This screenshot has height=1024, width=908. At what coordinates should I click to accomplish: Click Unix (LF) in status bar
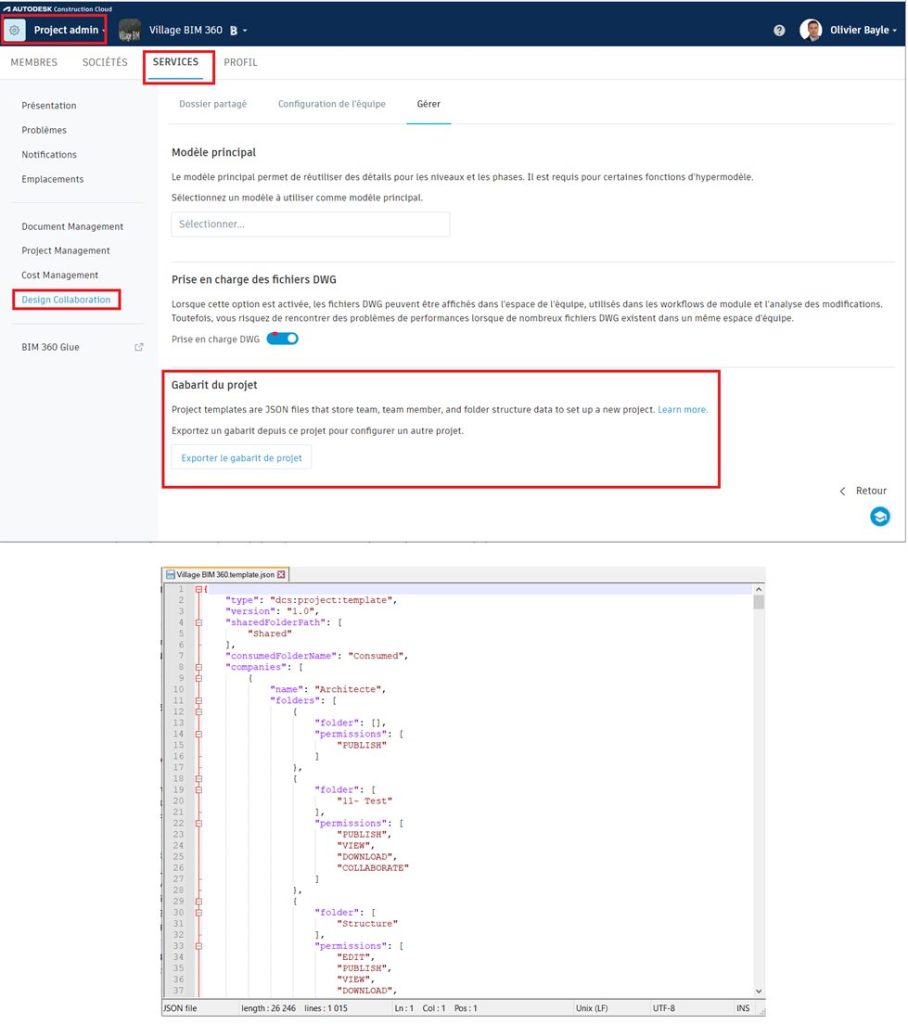coord(591,1008)
